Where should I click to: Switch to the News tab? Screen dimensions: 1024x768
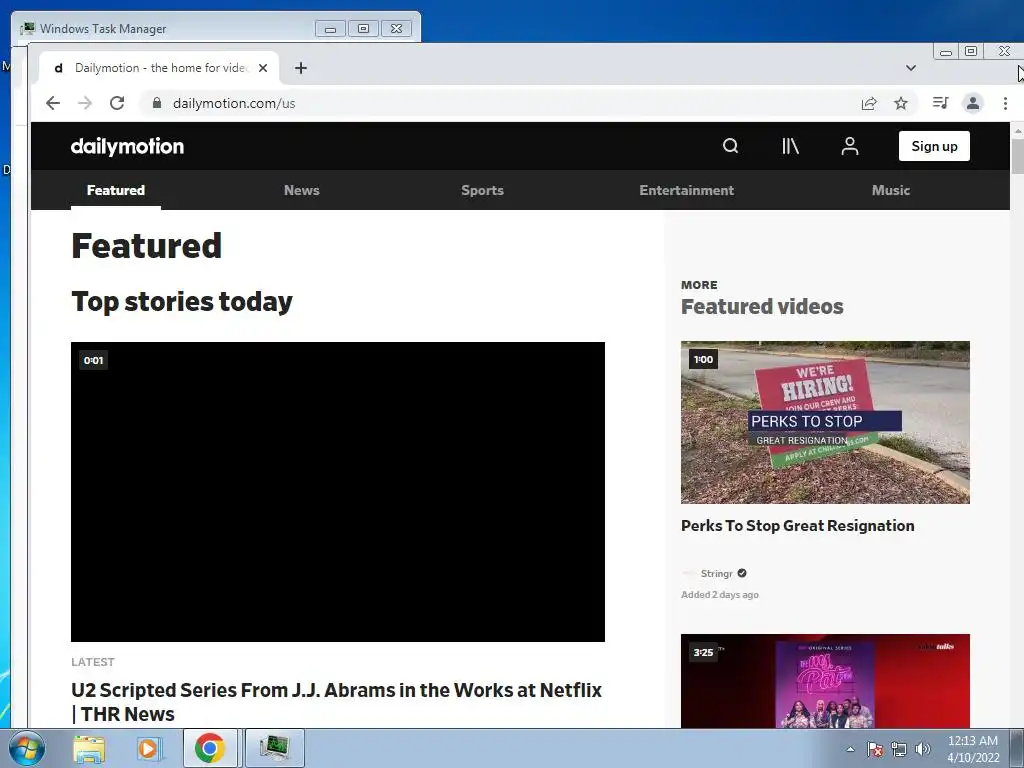click(x=302, y=190)
